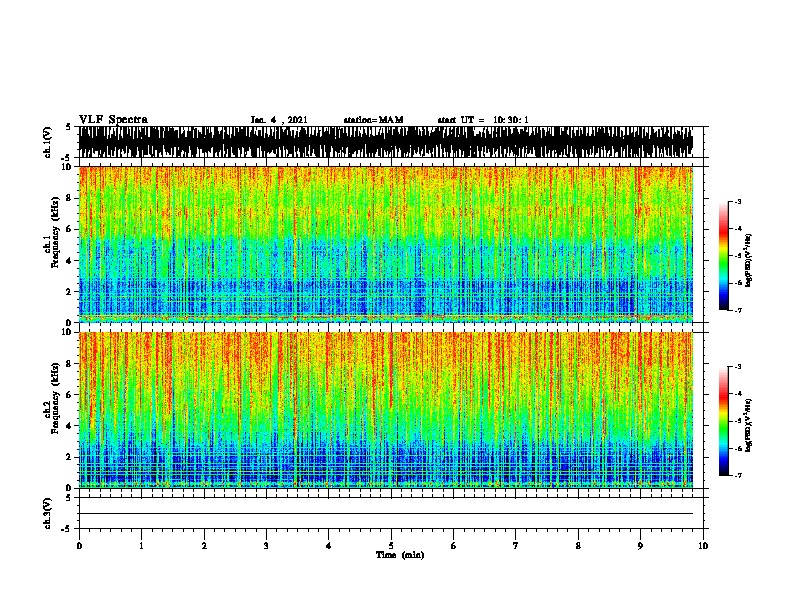The height and width of the screenshot is (612, 792).
Task: Click the '-6' label on ch.1 colorbar
Action: pyautogui.click(x=737, y=283)
